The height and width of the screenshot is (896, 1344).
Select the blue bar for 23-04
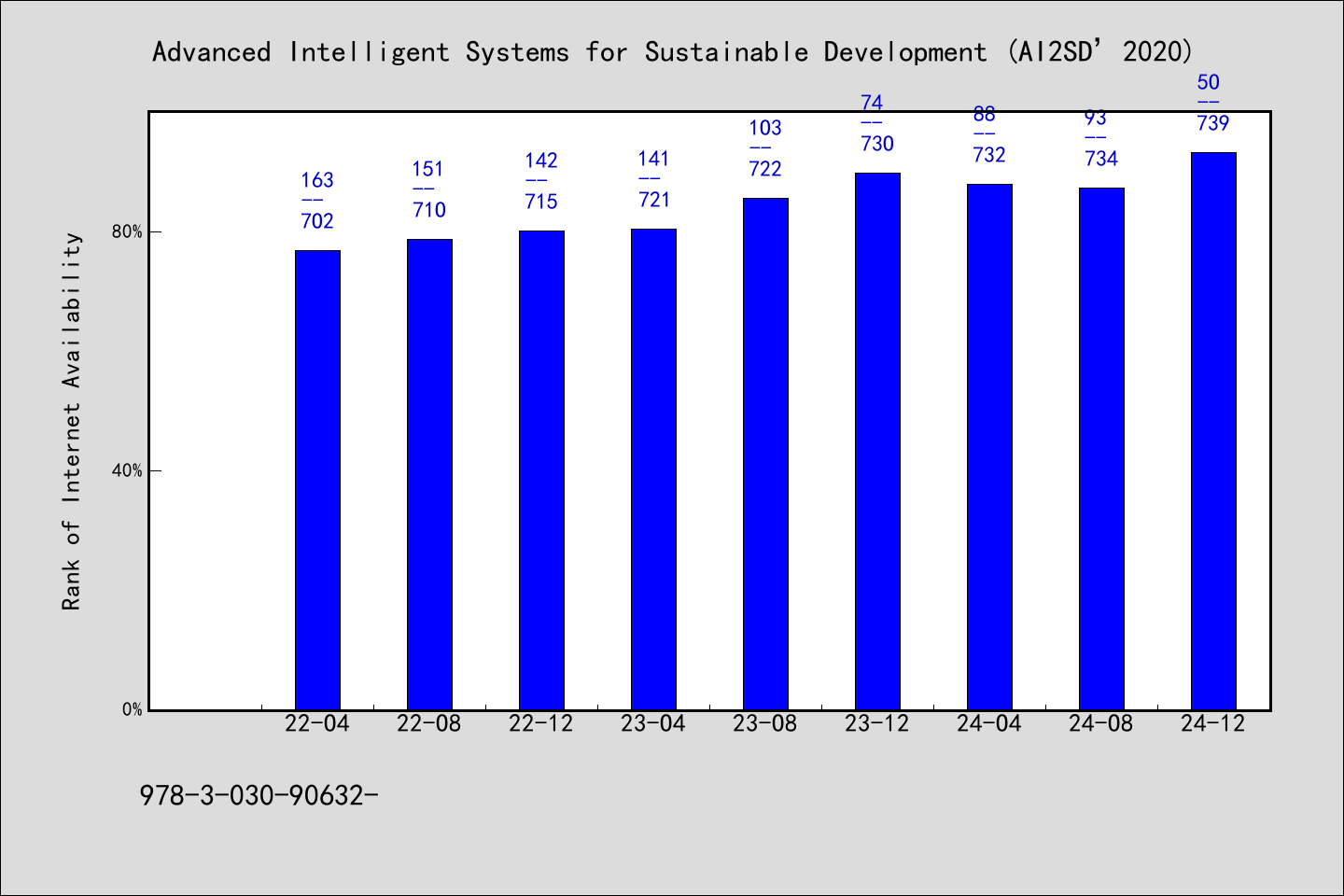click(x=653, y=469)
